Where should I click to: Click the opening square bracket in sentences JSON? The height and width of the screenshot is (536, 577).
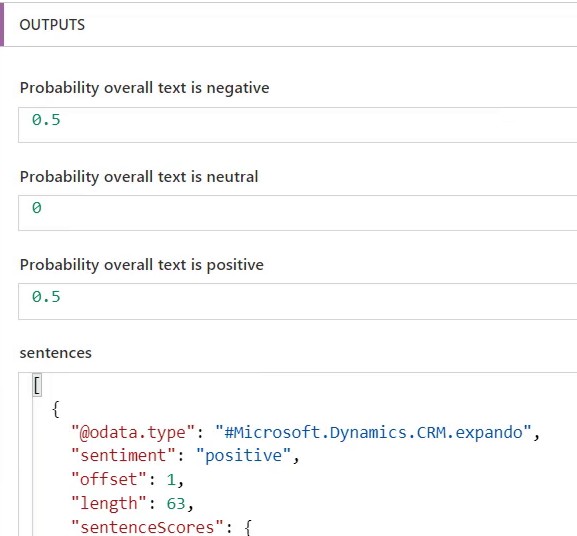37,385
